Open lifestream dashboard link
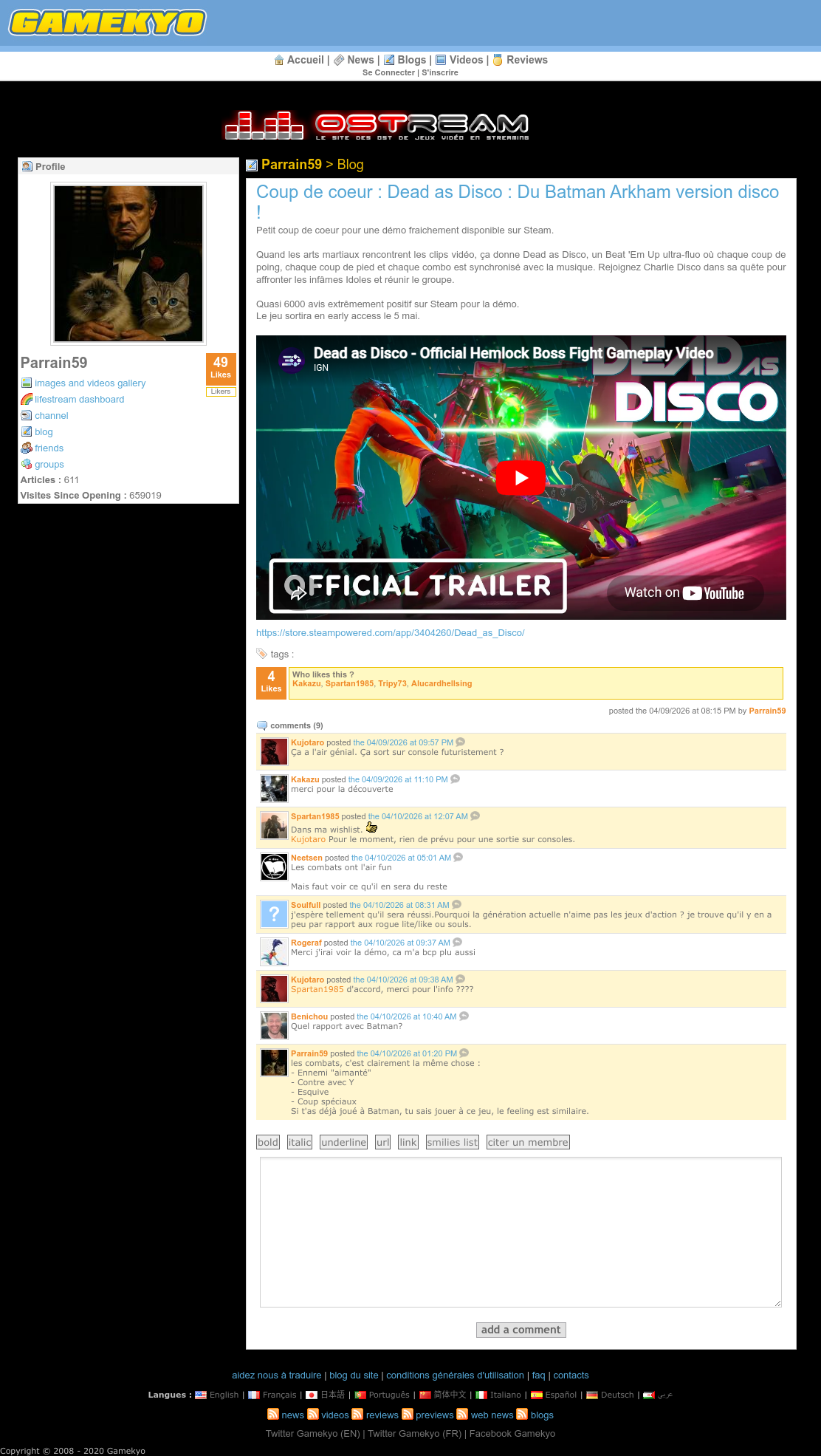The image size is (821, 1456). point(79,399)
